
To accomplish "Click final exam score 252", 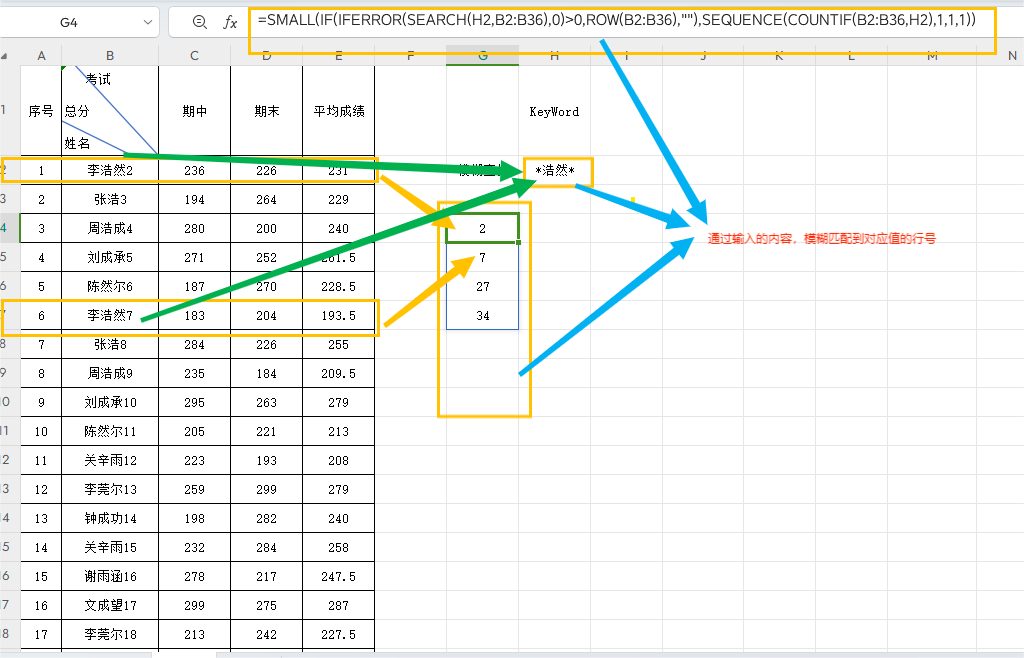I will (x=266, y=257).
